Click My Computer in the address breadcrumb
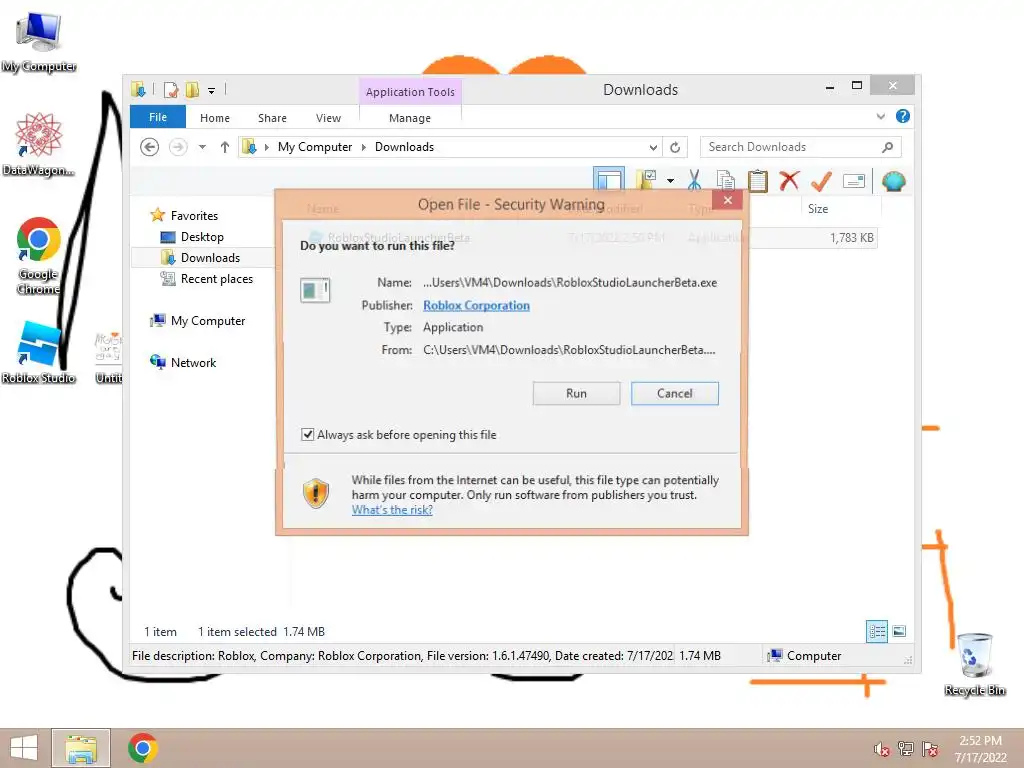1024x768 pixels. [315, 147]
